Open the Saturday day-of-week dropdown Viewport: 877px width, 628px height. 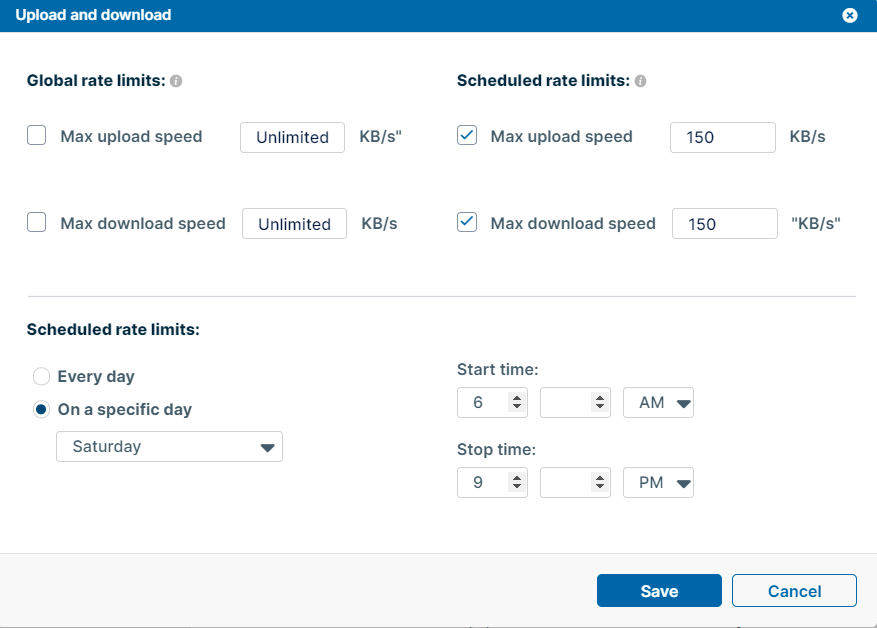coord(168,446)
